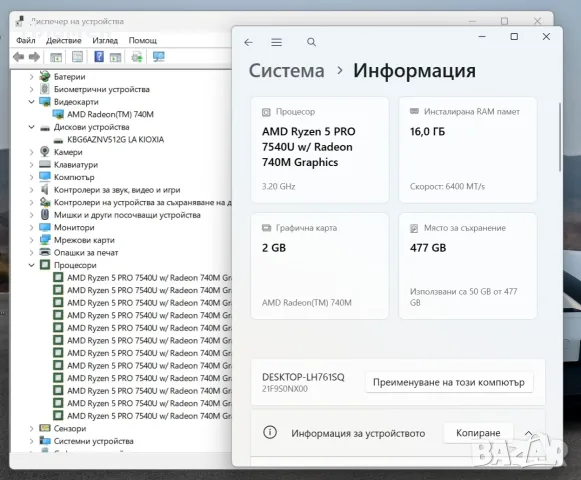Click the Сензори sensor icon
The height and width of the screenshot is (480, 581).
(45, 428)
